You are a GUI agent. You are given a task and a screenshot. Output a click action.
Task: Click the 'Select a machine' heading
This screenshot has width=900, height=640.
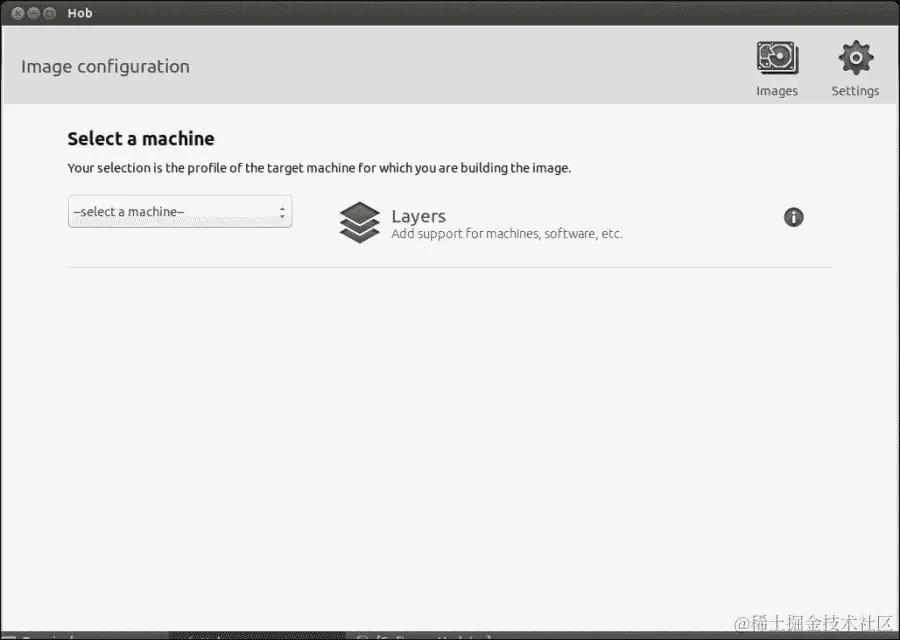pos(141,138)
